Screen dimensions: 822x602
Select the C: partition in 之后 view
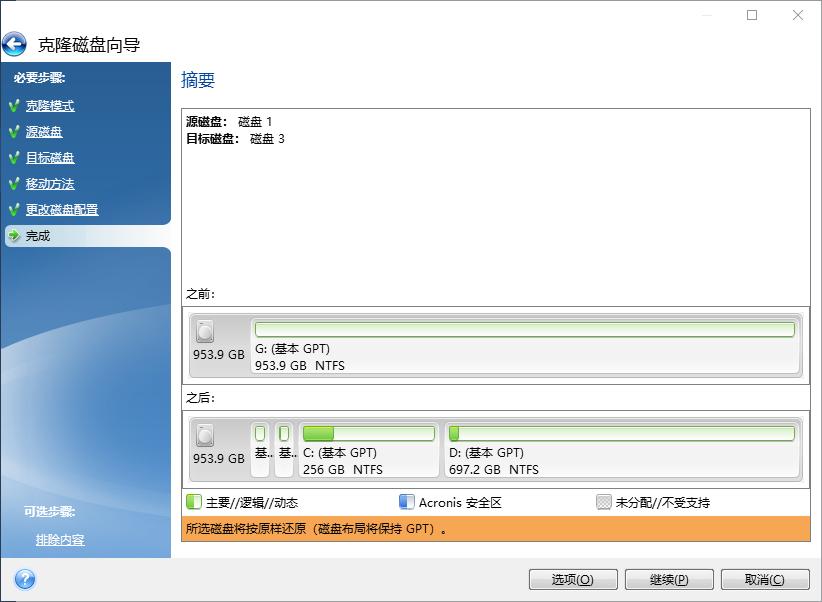368,450
